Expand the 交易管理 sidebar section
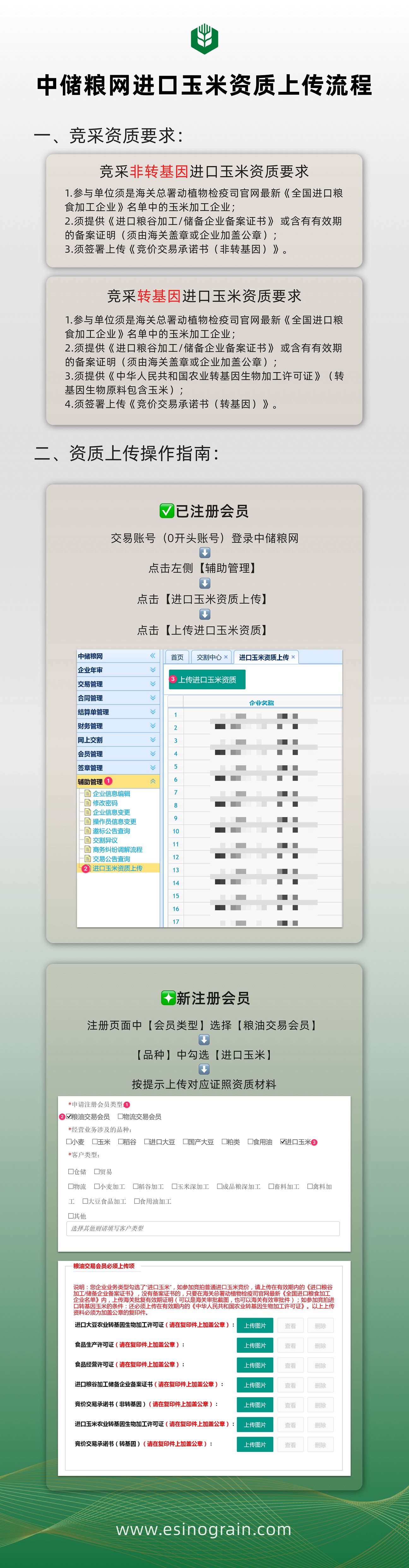Screen dimensions: 409x1568 [x=153, y=684]
